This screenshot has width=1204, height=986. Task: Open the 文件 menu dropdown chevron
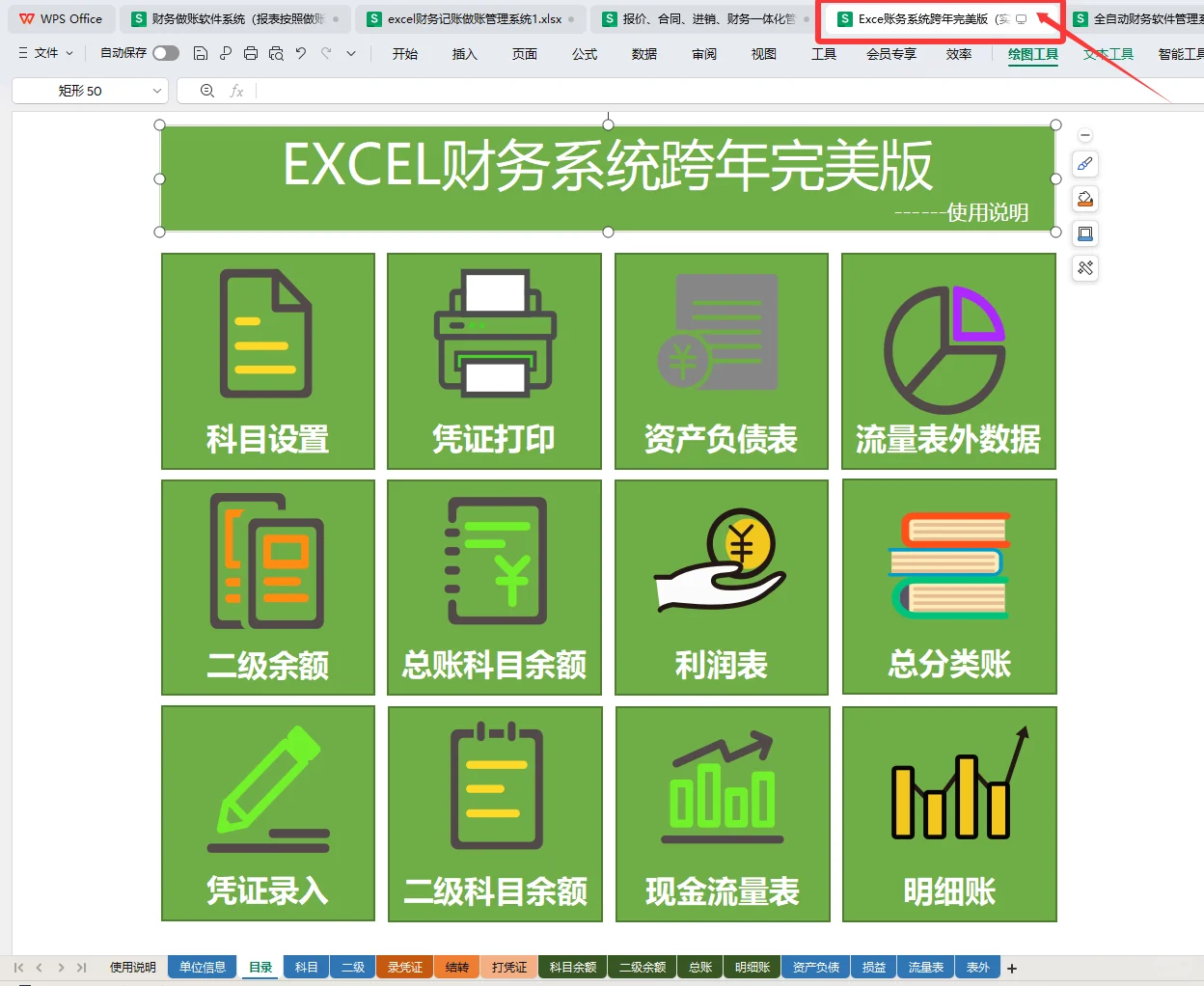pos(68,54)
